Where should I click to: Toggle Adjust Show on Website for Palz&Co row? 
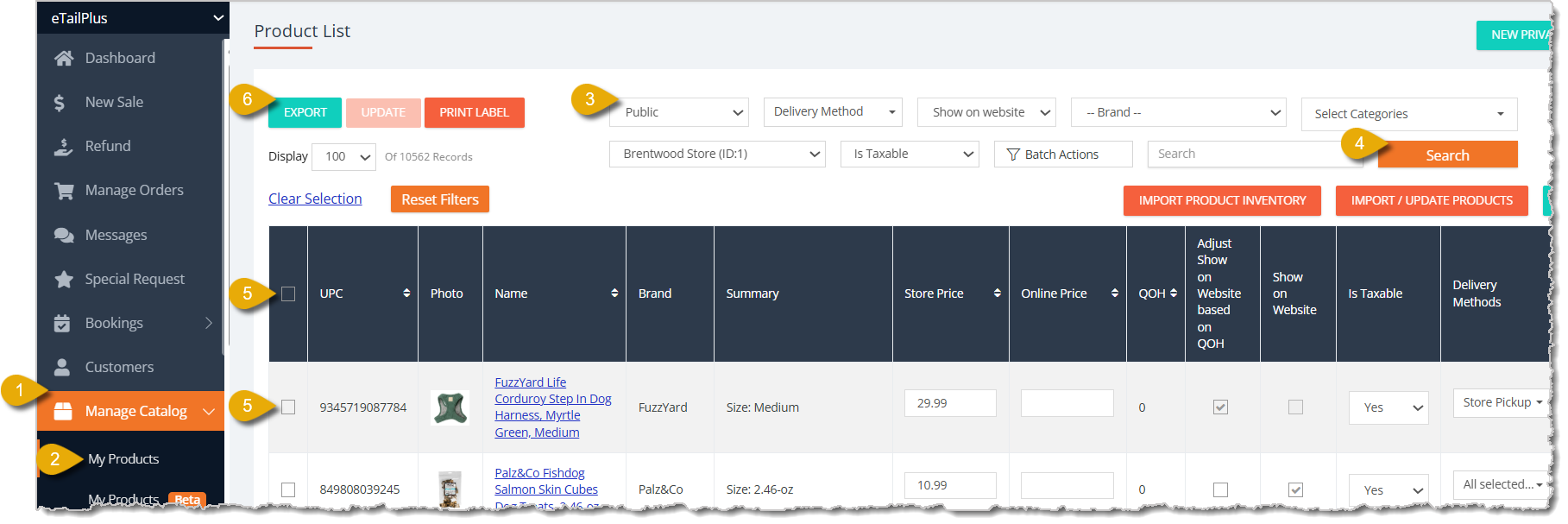click(x=1220, y=489)
